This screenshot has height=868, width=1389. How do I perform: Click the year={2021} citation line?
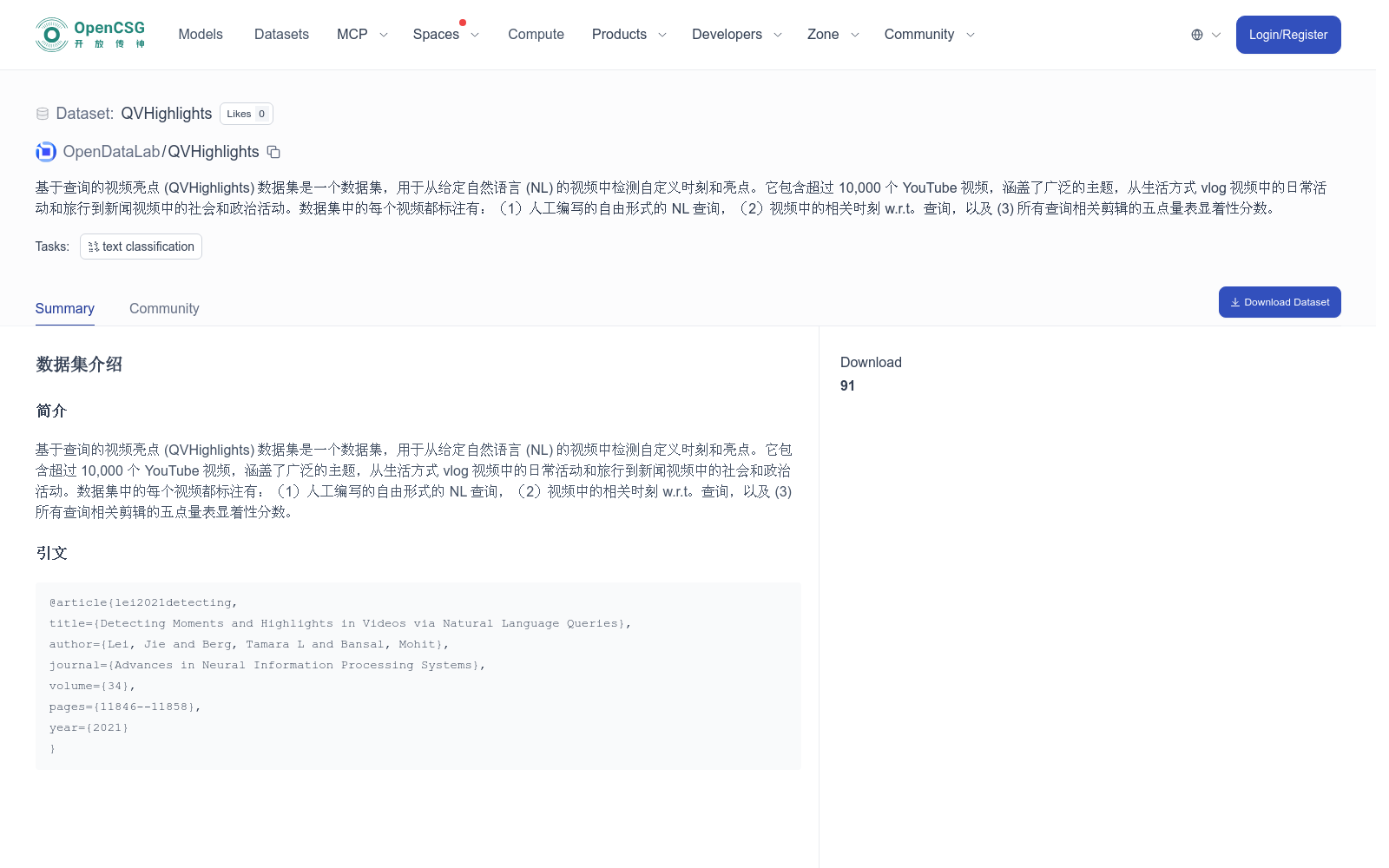(89, 727)
